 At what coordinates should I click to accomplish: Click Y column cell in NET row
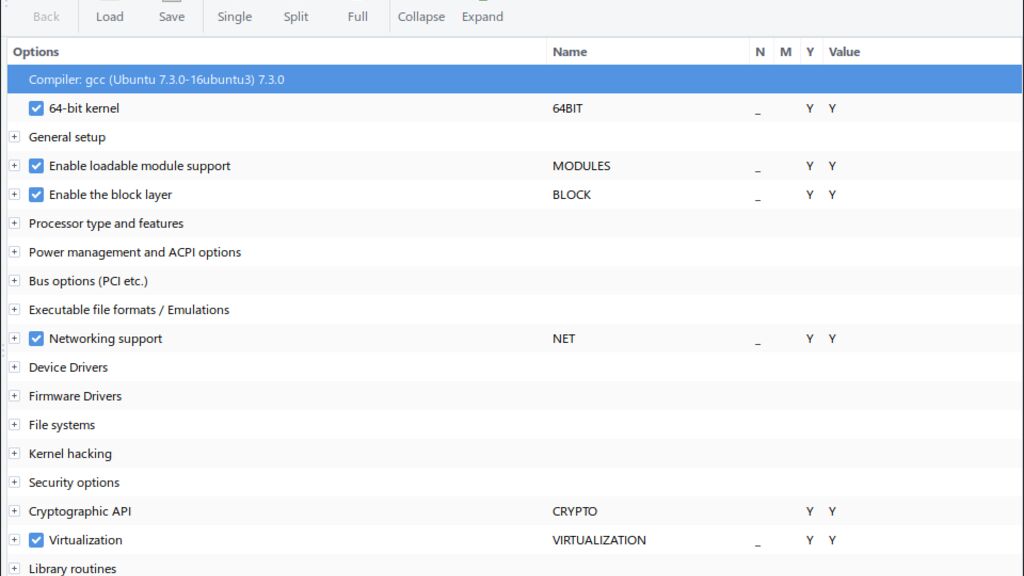(810, 338)
